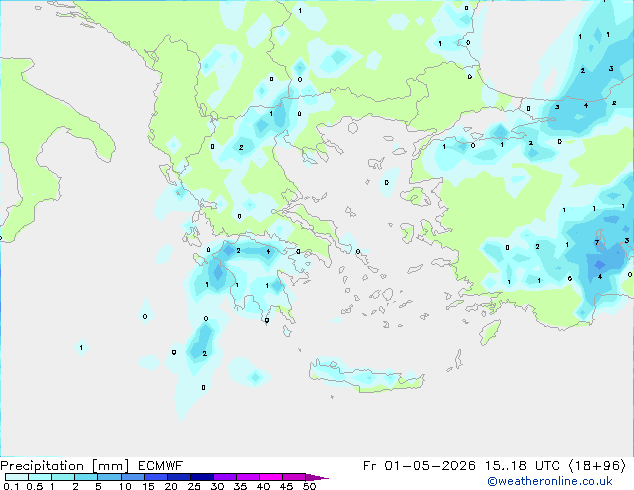The height and width of the screenshot is (490, 634).
Task: Click the 45–50 mm legend color box
Action: [294, 477]
